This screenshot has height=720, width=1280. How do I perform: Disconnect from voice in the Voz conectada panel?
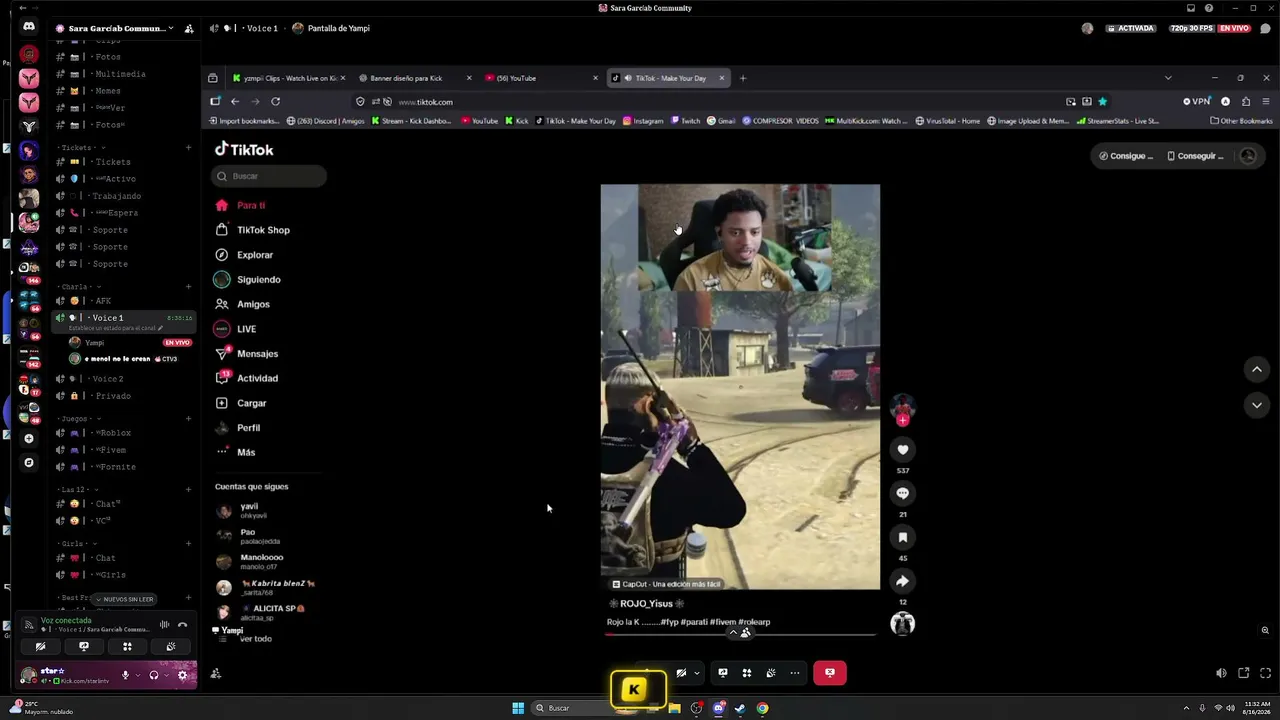click(182, 625)
